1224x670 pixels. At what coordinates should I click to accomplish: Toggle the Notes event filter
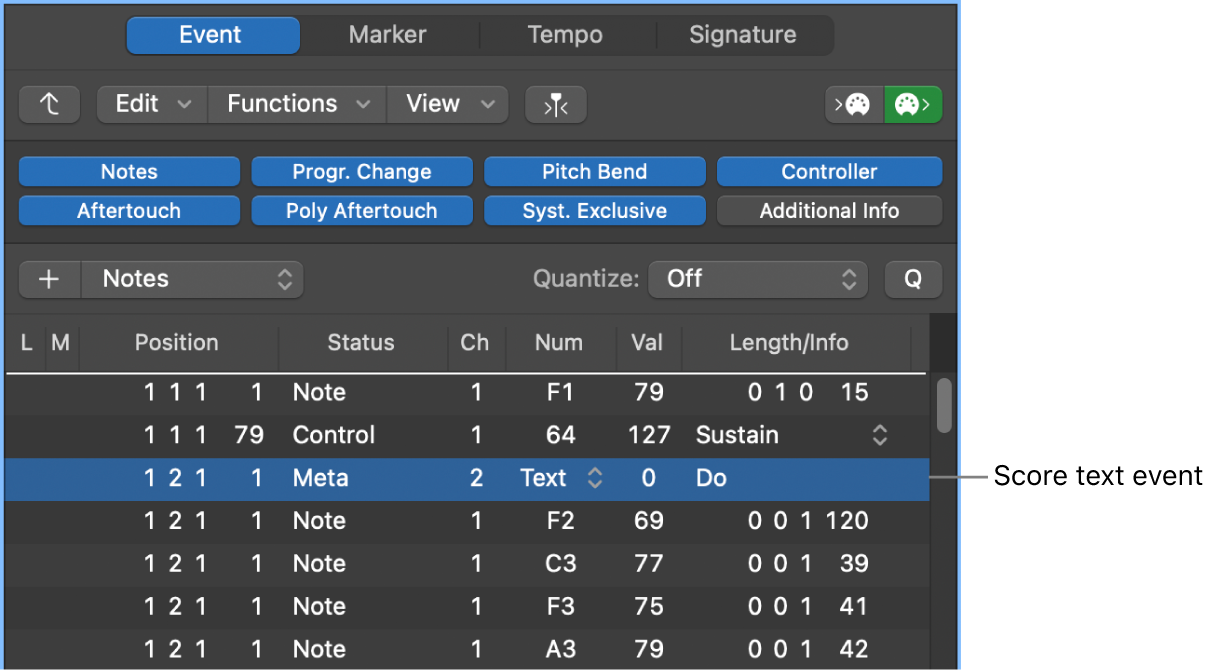pos(129,171)
